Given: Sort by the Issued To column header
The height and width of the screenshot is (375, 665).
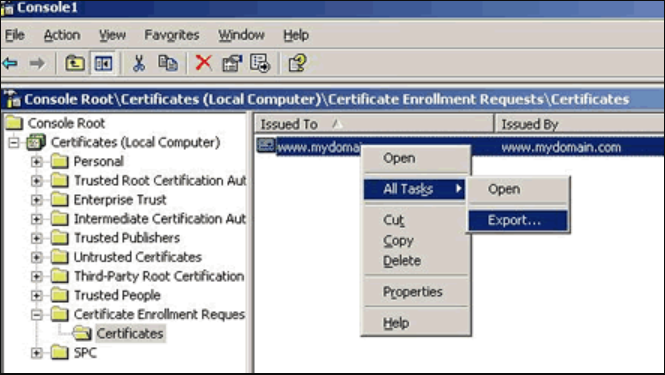Looking at the screenshot, I should coord(374,124).
